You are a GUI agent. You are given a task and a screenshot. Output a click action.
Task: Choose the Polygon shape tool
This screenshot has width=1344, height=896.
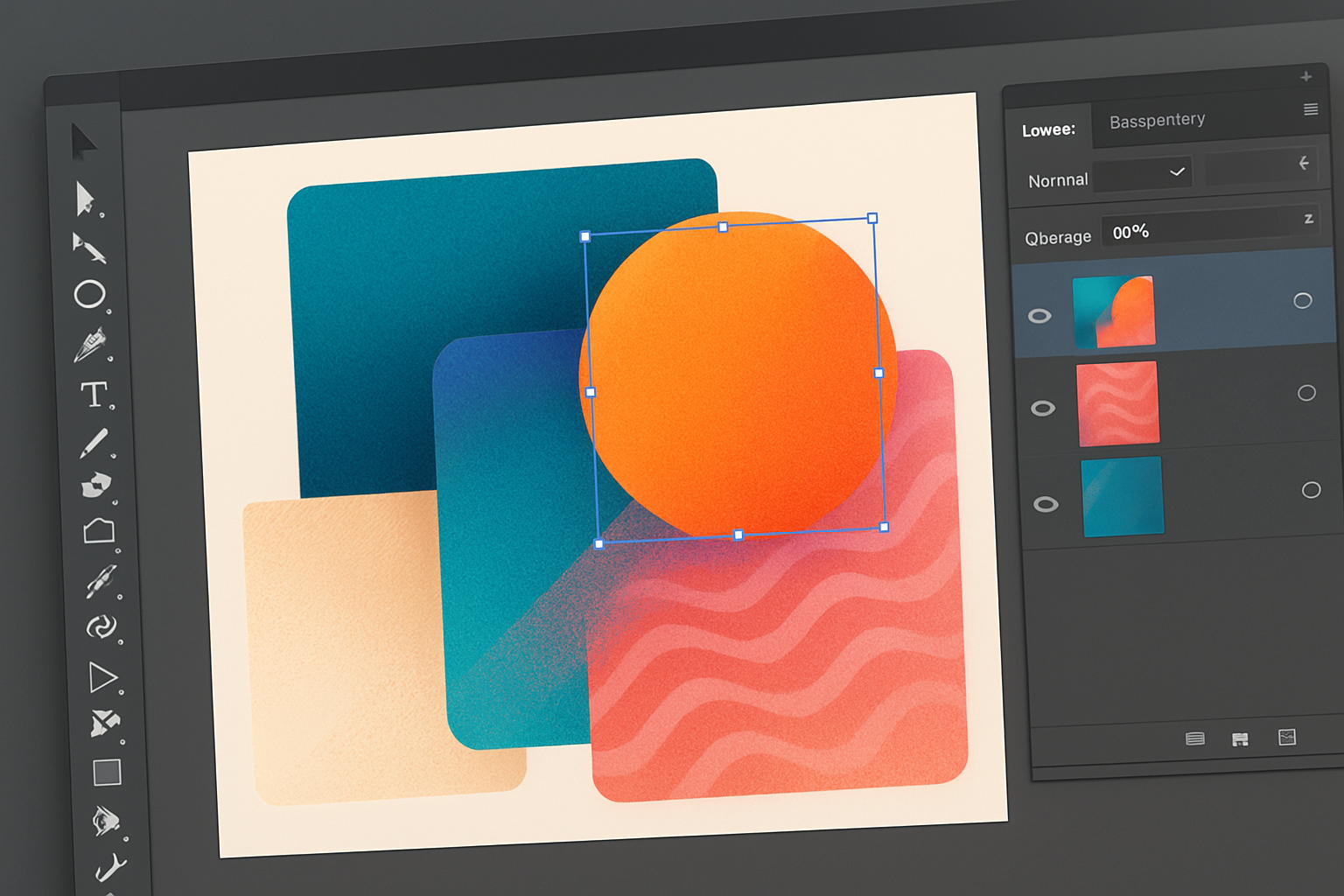[x=99, y=531]
